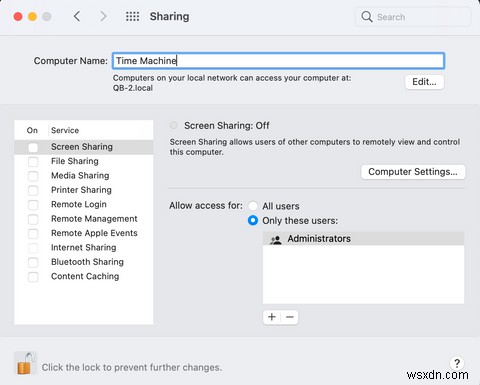This screenshot has width=480, height=385.
Task: Click the QB-2.local hostname text
Action: point(133,88)
